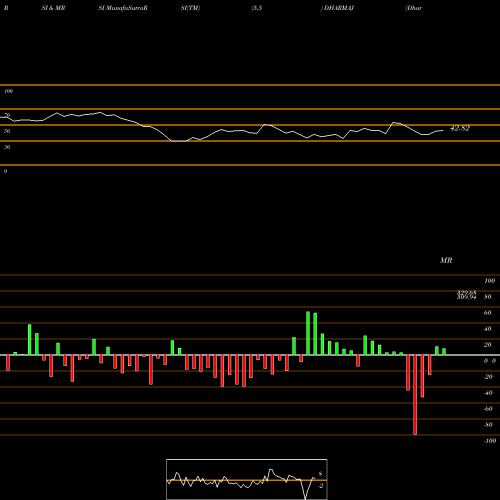Click the RSI current value 42.82
The height and width of the screenshot is (500, 500).
(x=460, y=128)
